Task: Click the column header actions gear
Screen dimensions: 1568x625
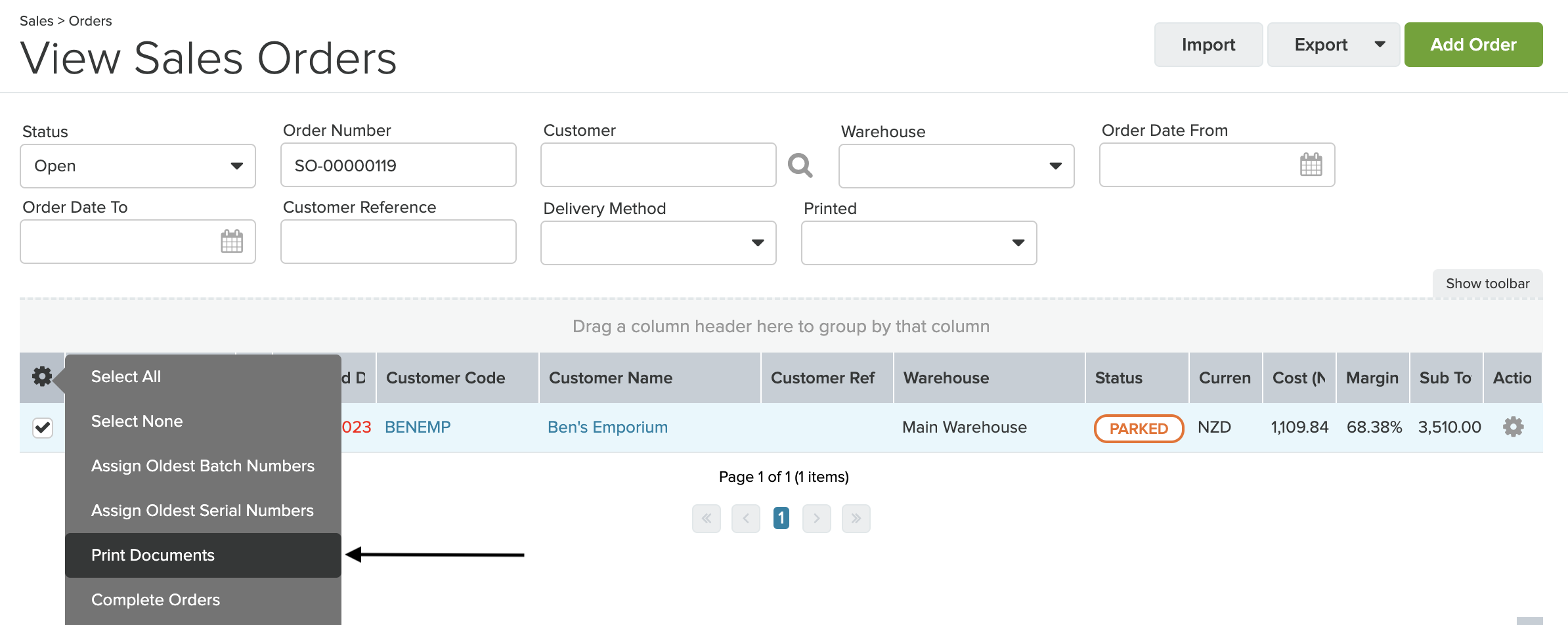Action: (42, 377)
